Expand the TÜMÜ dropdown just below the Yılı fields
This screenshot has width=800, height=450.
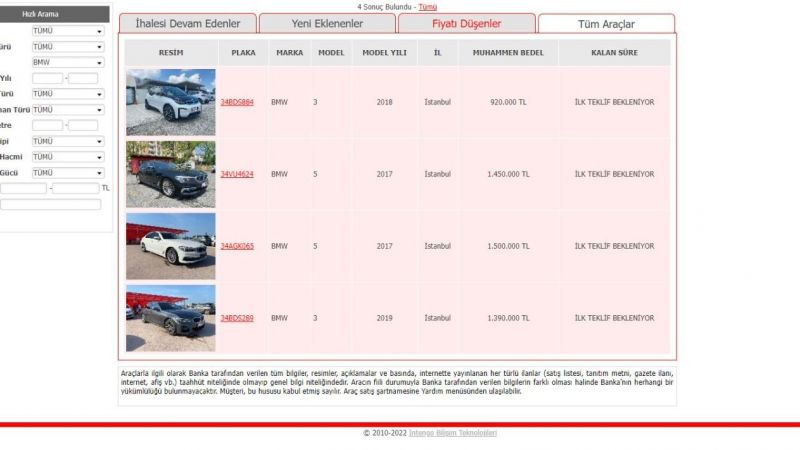point(68,94)
